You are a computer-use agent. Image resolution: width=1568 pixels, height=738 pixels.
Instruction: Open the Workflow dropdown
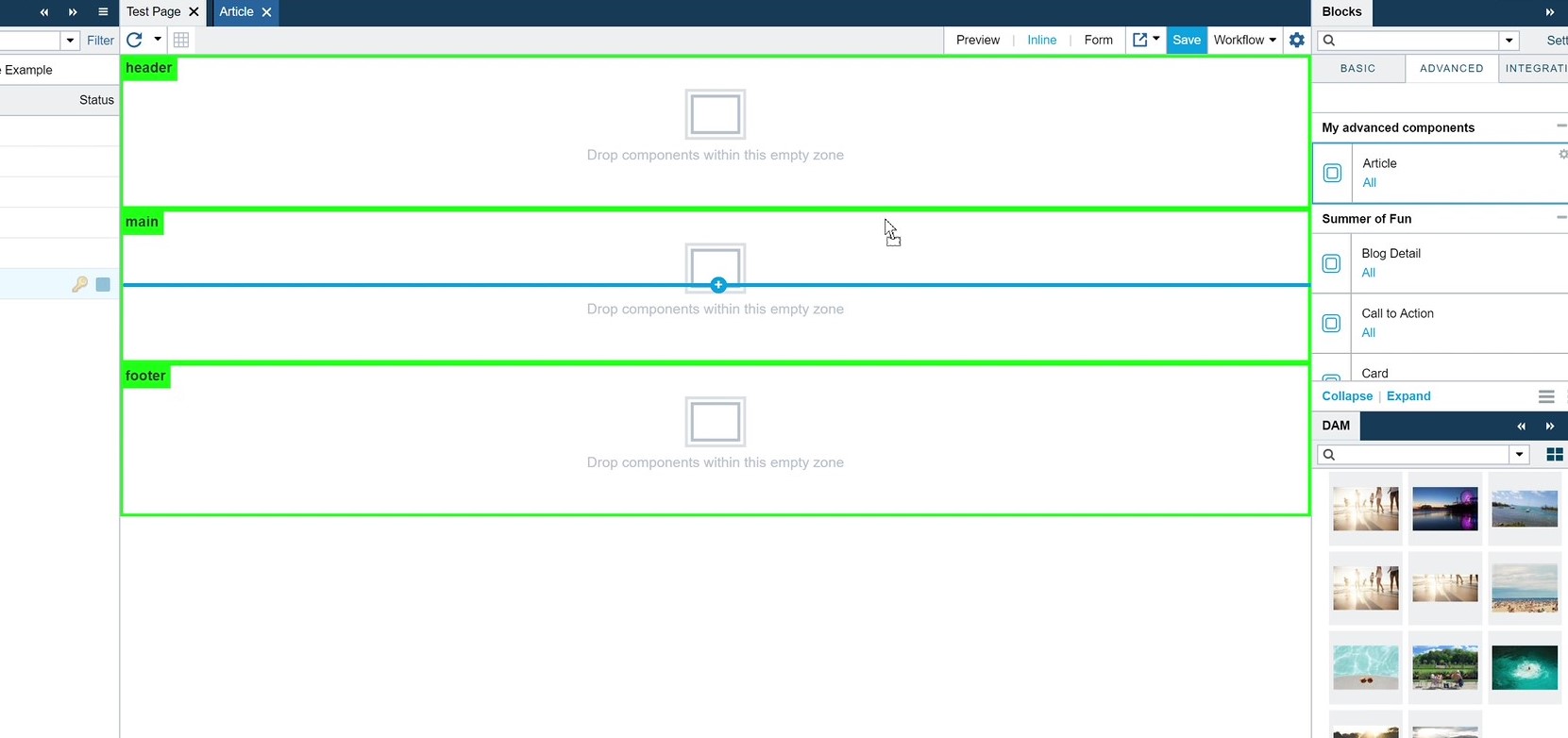[x=1245, y=40]
